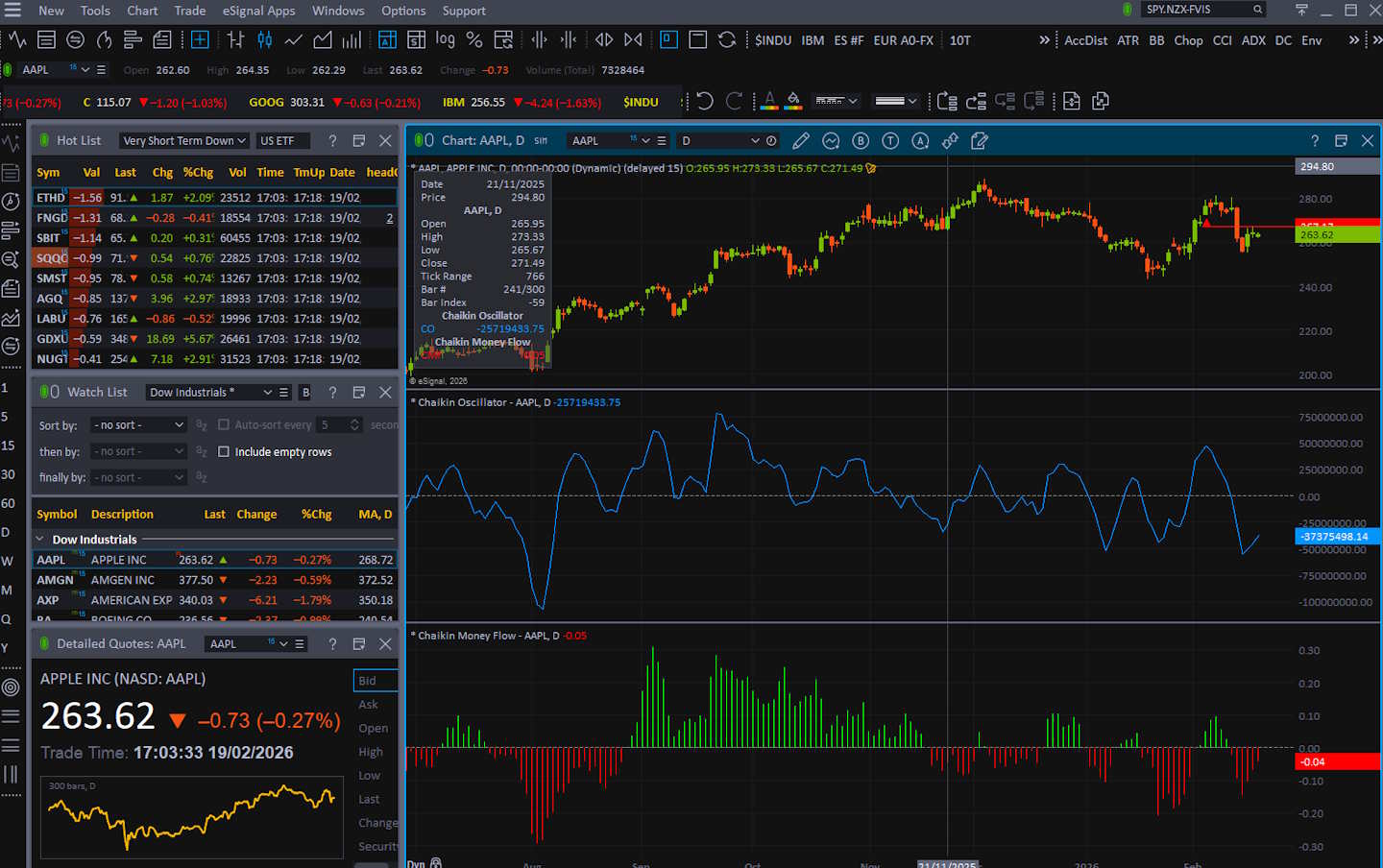Toggle the log scale toolbar icon
Screen dimensions: 1383x868
[445, 39]
